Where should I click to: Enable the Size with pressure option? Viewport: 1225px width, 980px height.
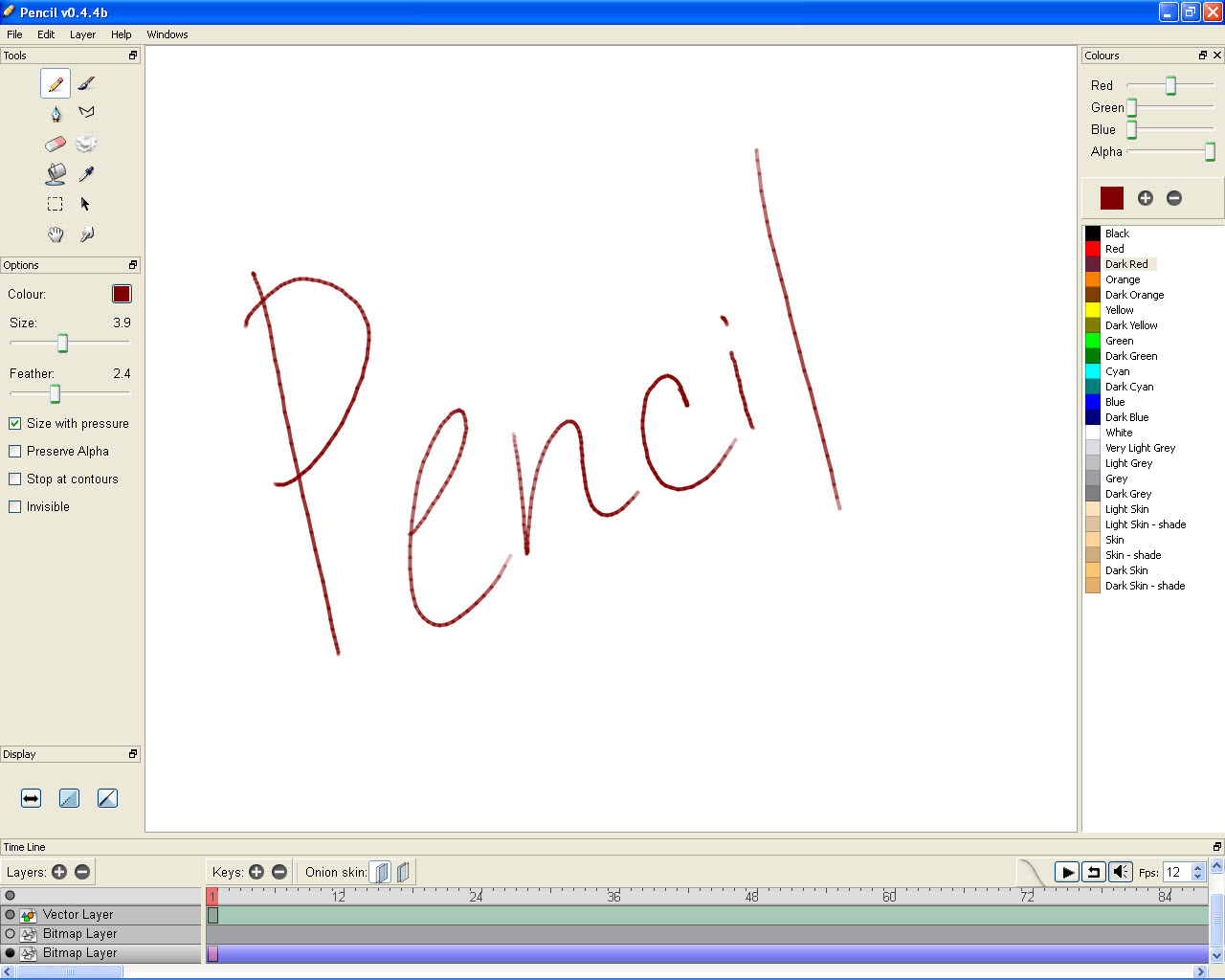tap(13, 423)
